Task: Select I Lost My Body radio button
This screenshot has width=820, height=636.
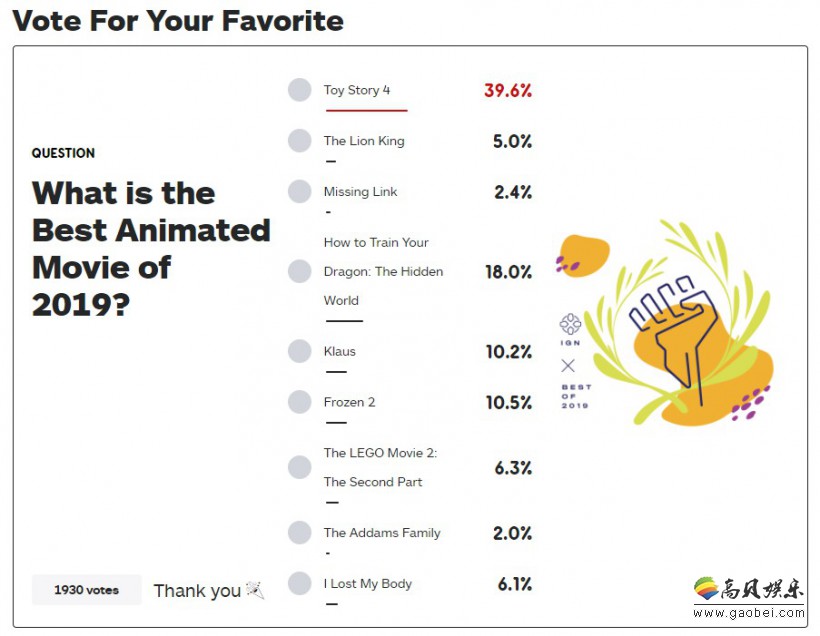Action: (x=300, y=583)
